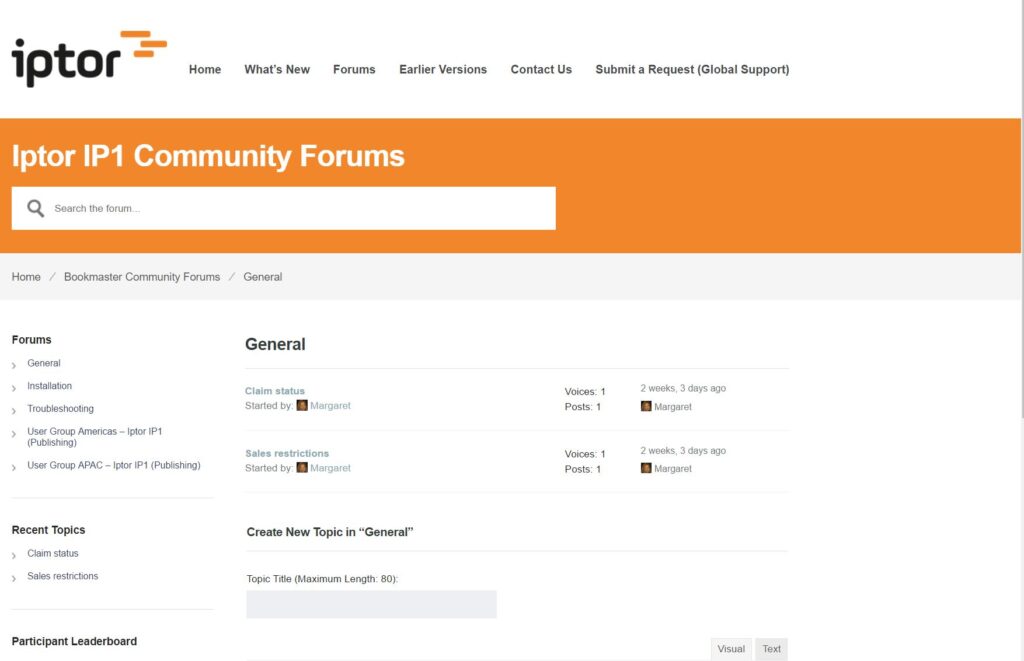Switch editor to the Text tab
Screen dimensions: 1024x661
tap(771, 649)
